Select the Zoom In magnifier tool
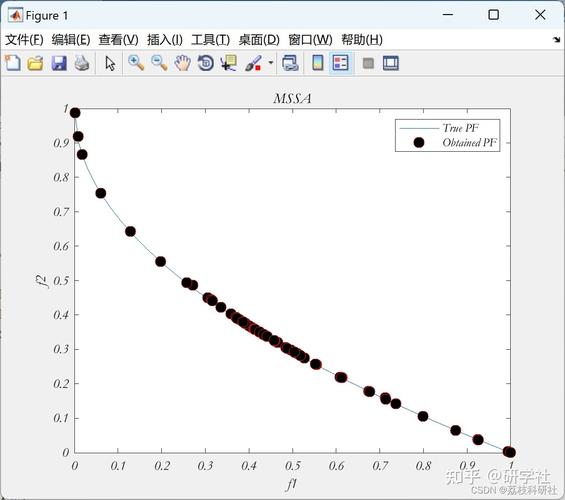Screen dimensions: 565x500 (136, 63)
